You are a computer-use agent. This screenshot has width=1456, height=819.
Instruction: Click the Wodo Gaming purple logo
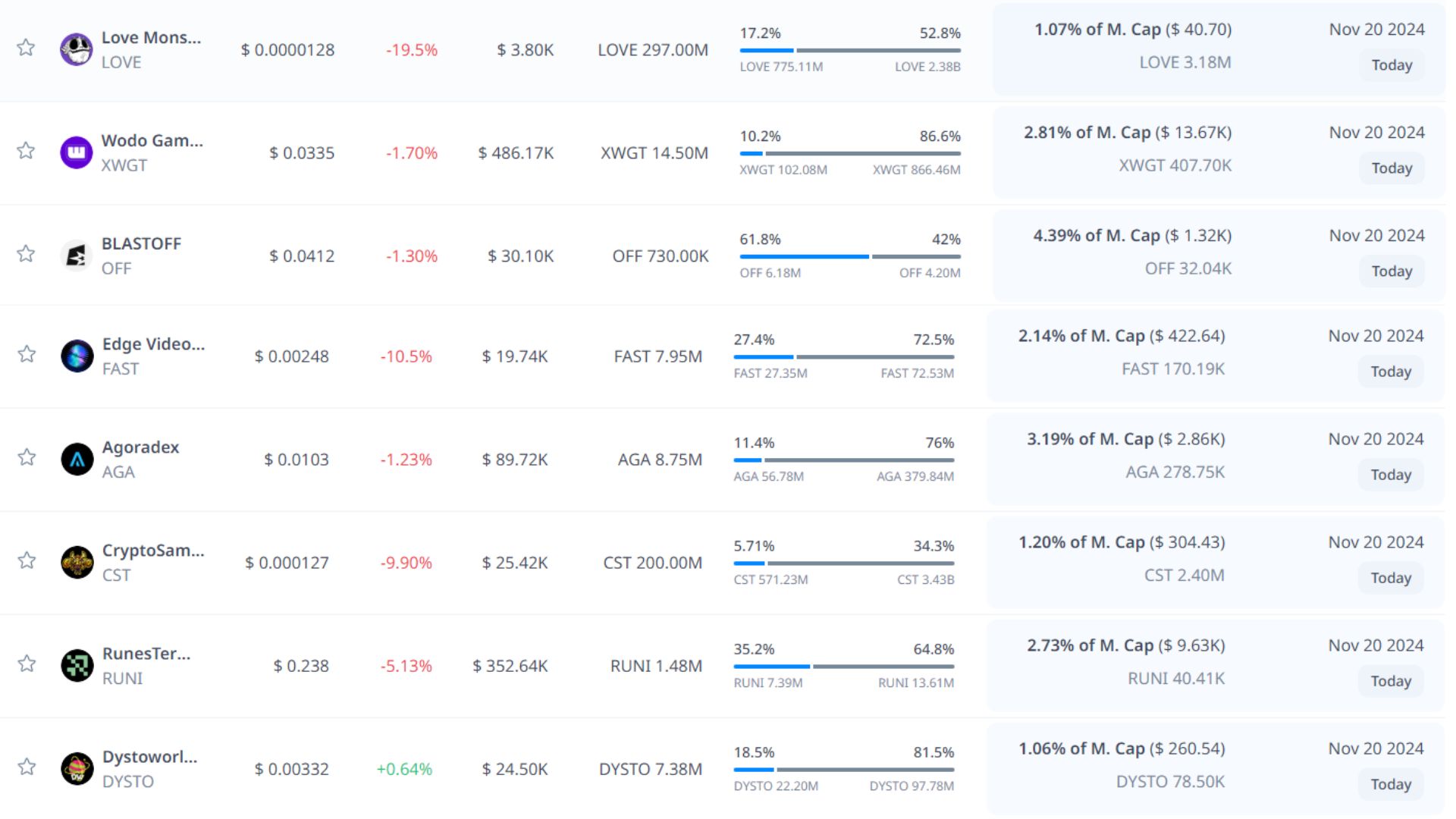point(76,152)
